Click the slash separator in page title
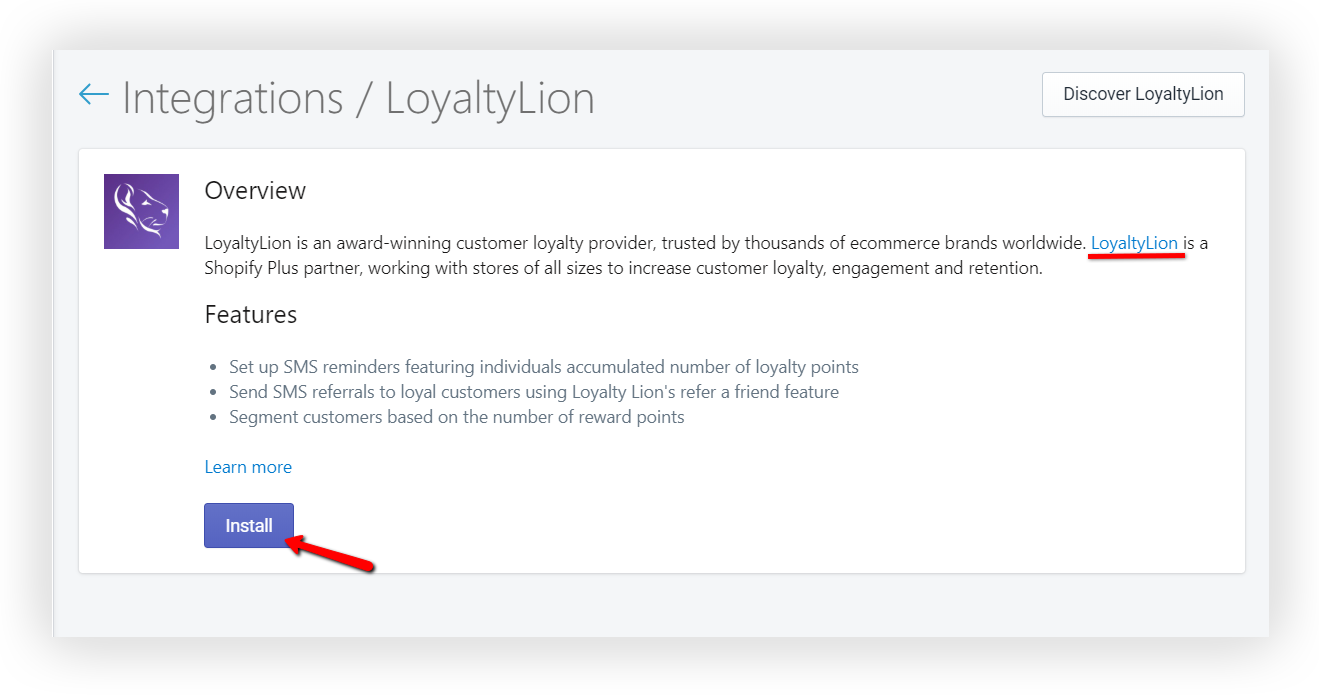This screenshot has height=697, width=1319. [x=365, y=98]
